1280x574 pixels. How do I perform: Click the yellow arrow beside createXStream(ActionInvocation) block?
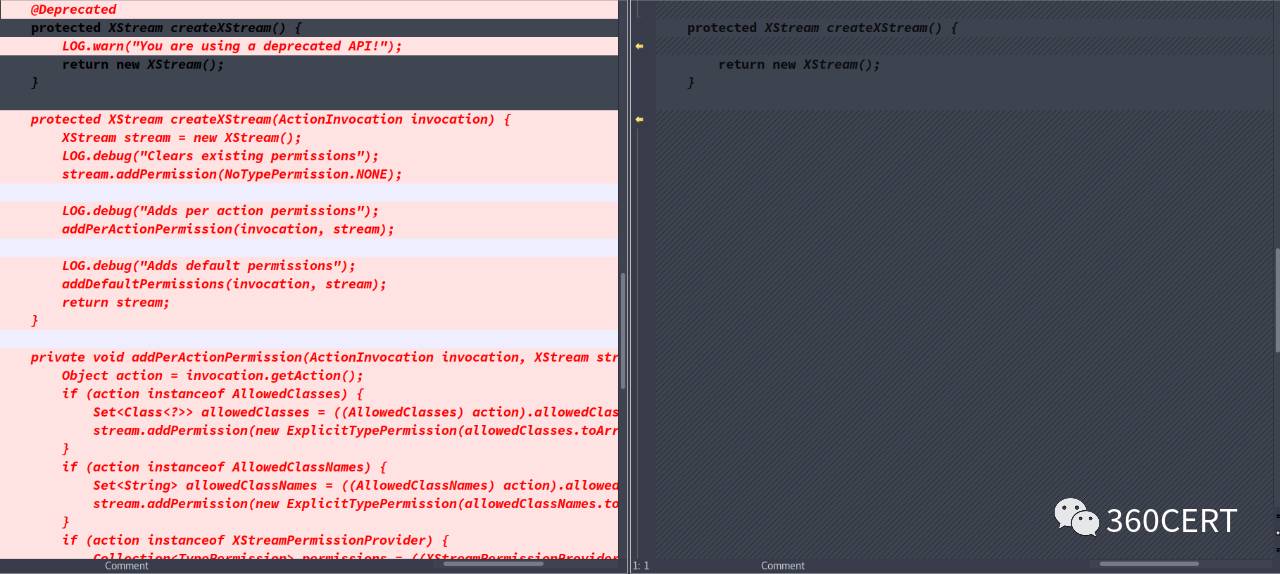click(x=639, y=119)
